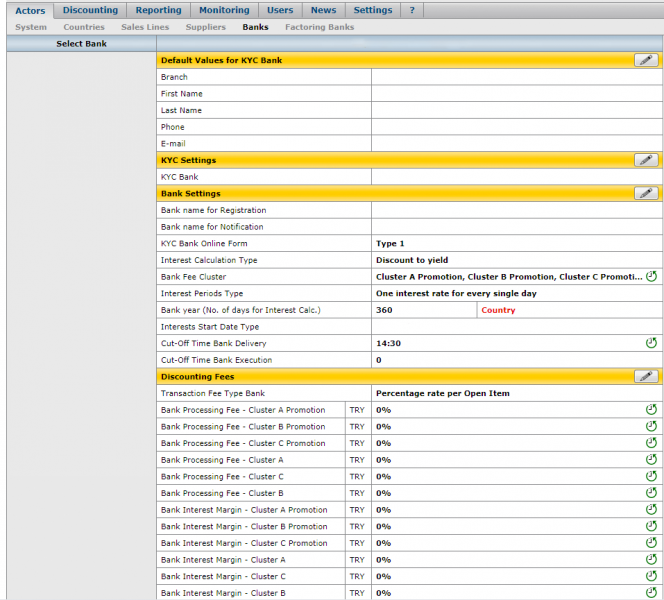Select the Countries submenu
664x600 pixels.
[84, 27]
